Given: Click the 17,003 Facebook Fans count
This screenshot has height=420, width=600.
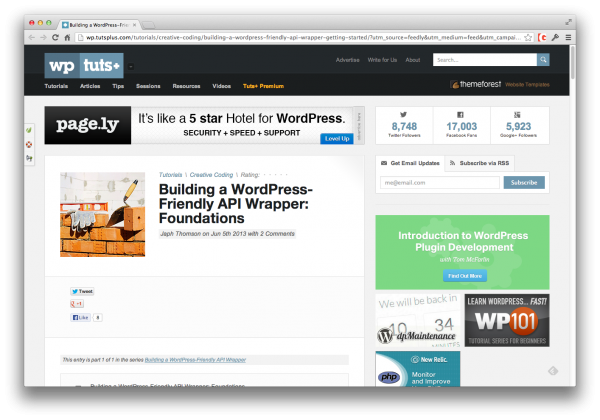Looking at the screenshot, I should click(461, 126).
